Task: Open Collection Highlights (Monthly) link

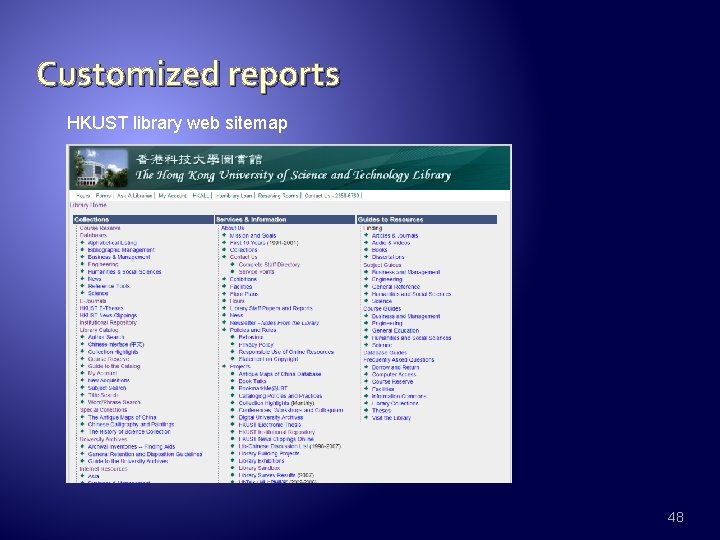Action: click(276, 403)
